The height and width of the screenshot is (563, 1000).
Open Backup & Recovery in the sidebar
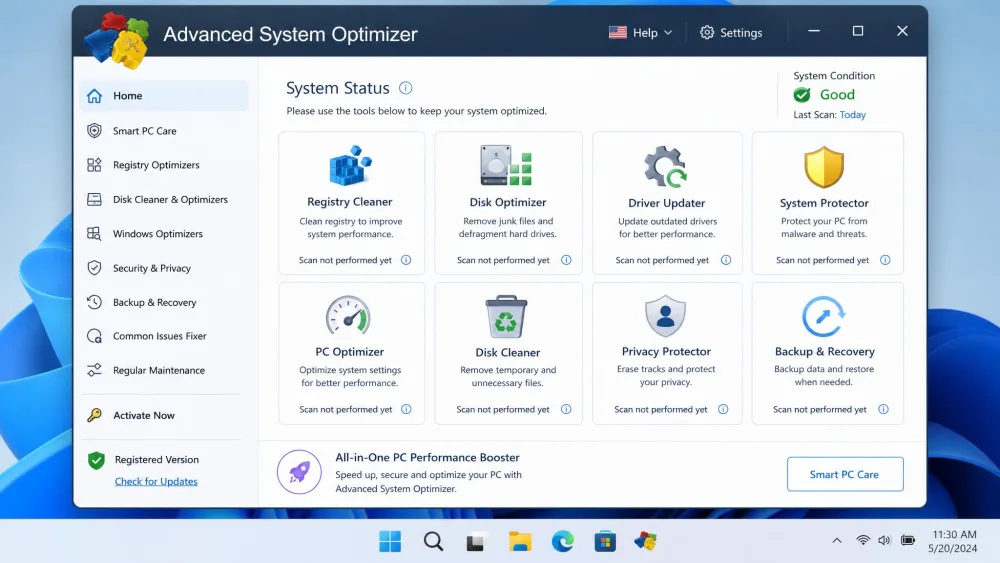click(x=164, y=302)
